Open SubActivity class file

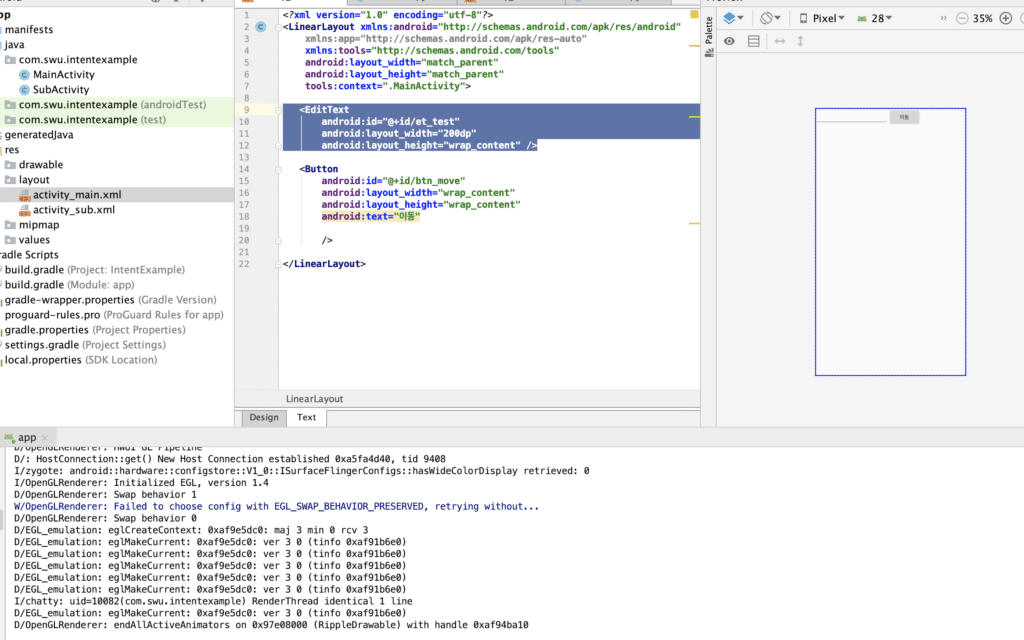click(61, 89)
